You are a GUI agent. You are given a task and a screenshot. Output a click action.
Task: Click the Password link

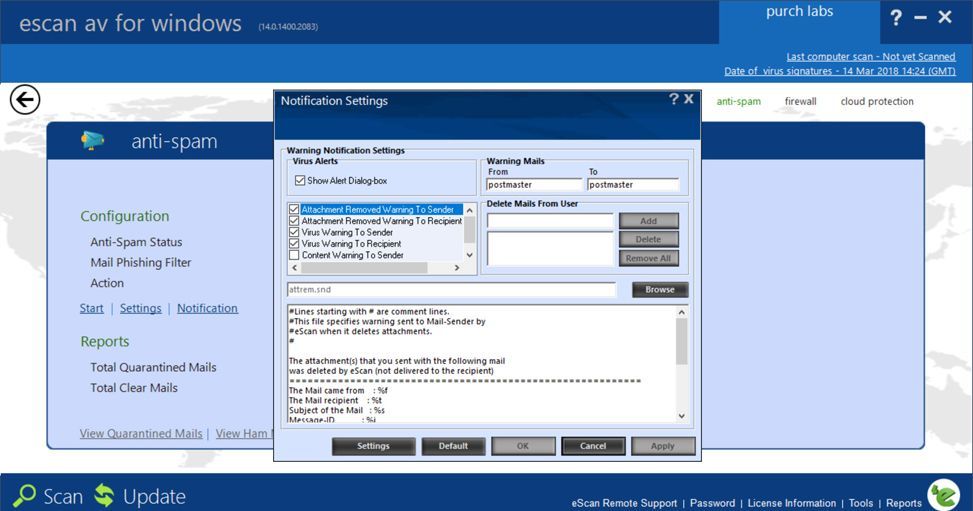click(712, 503)
